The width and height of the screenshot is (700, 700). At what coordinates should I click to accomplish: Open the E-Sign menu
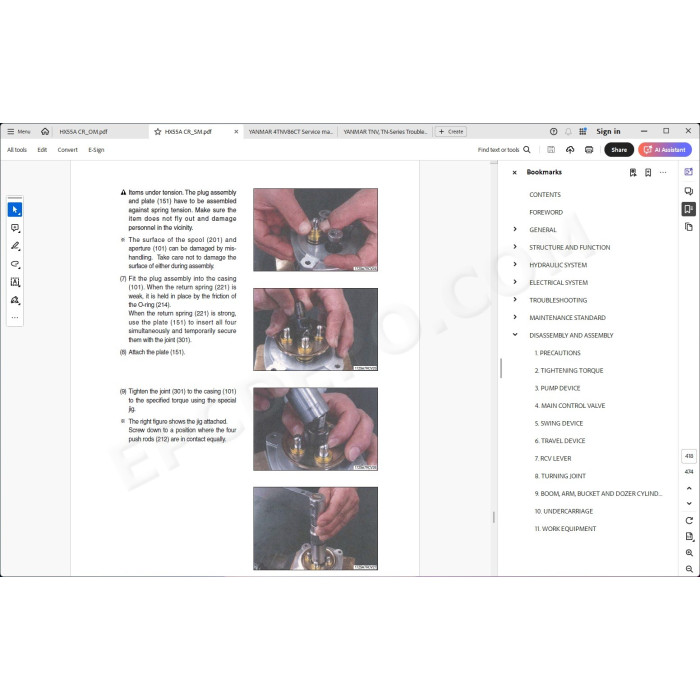pos(96,150)
